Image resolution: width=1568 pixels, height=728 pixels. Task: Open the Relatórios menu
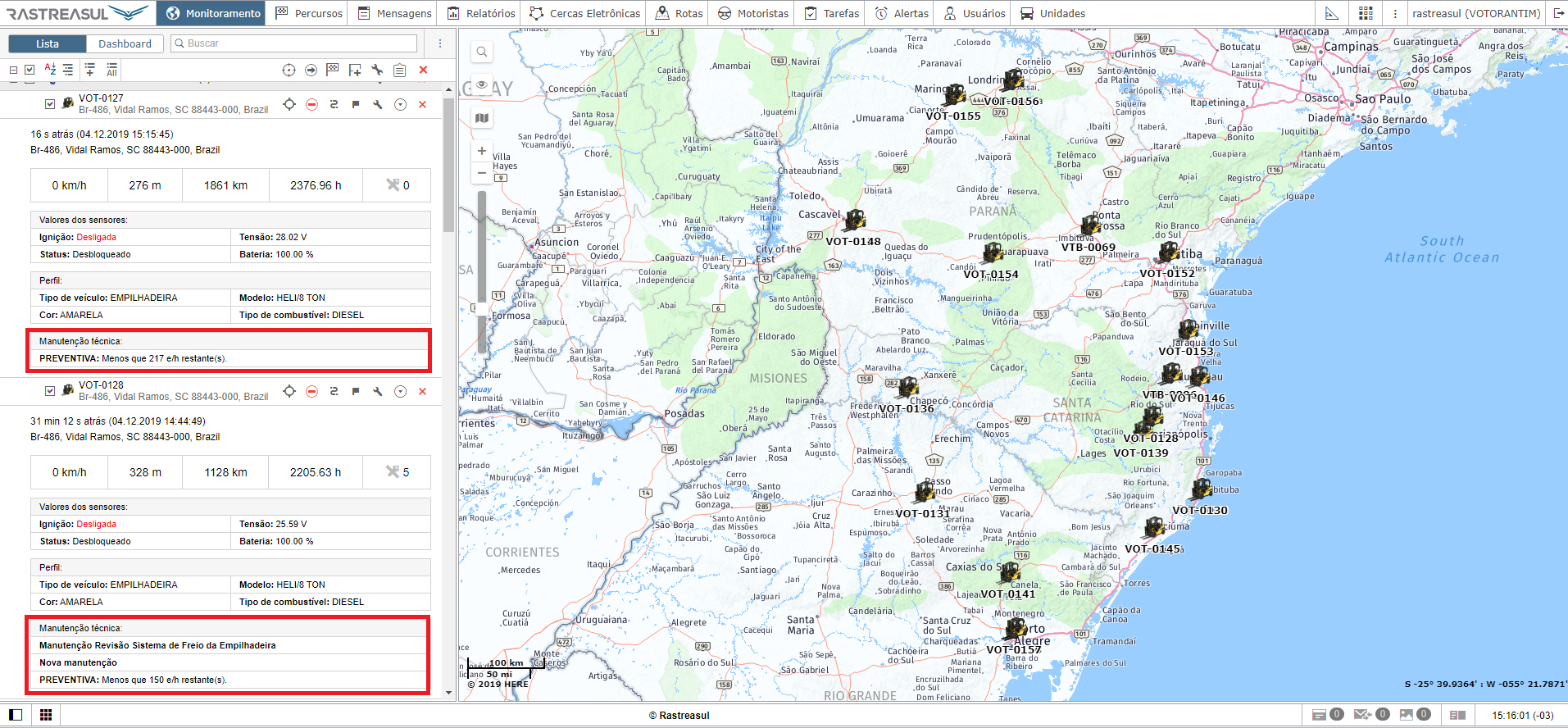[x=481, y=13]
